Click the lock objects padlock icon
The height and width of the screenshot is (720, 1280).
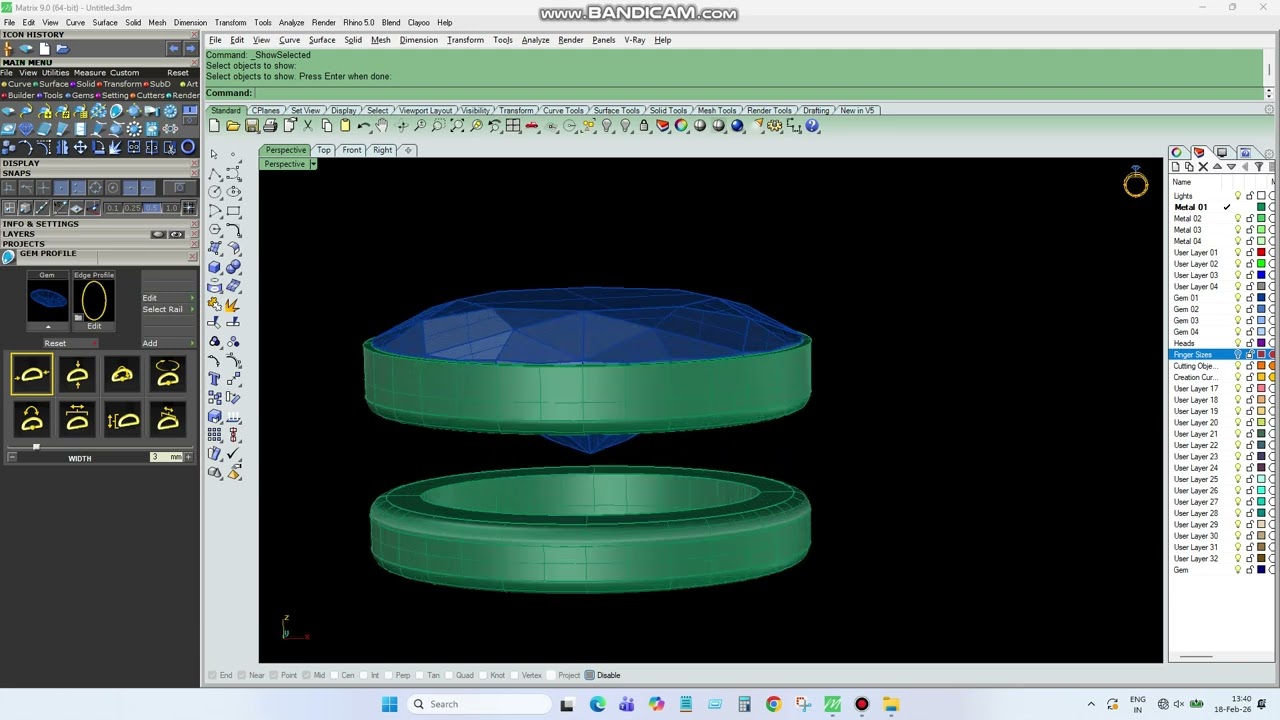(644, 126)
